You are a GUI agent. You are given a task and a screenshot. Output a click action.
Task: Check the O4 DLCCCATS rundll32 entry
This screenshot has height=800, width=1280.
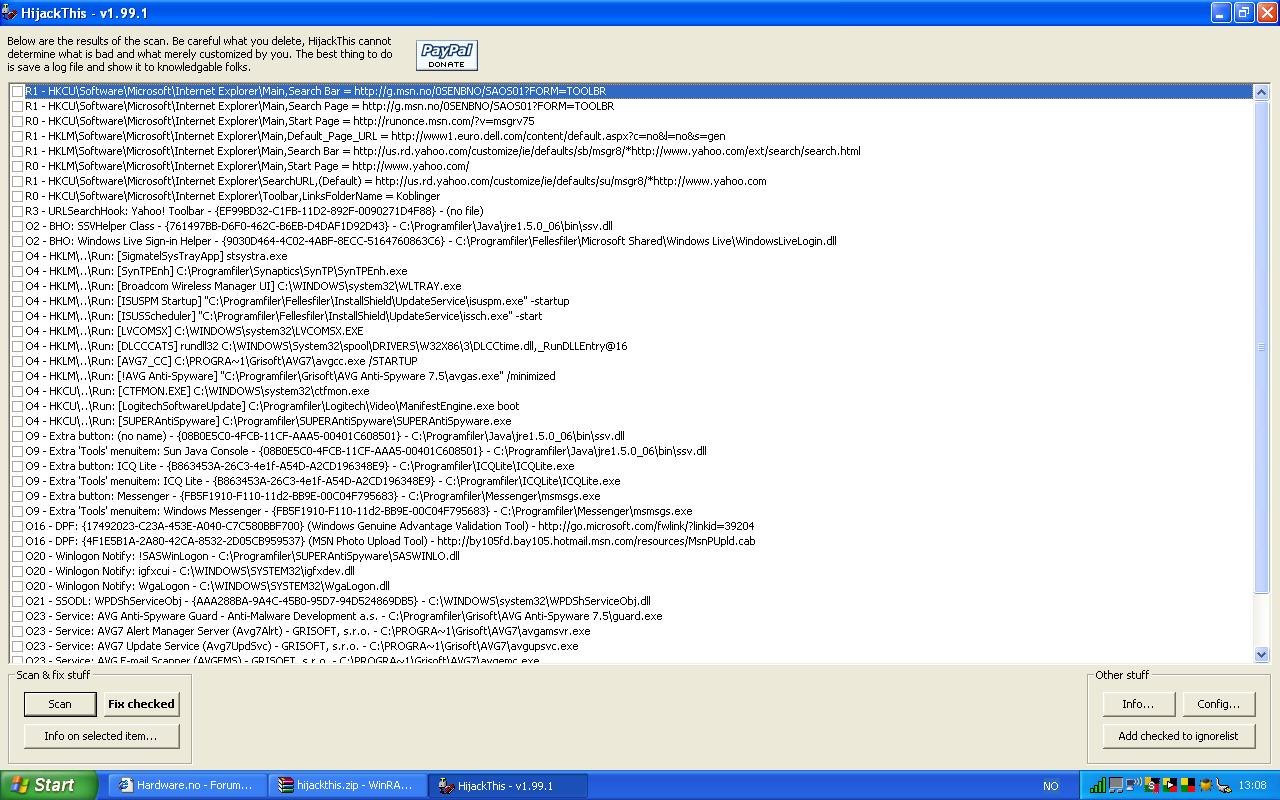coord(18,346)
